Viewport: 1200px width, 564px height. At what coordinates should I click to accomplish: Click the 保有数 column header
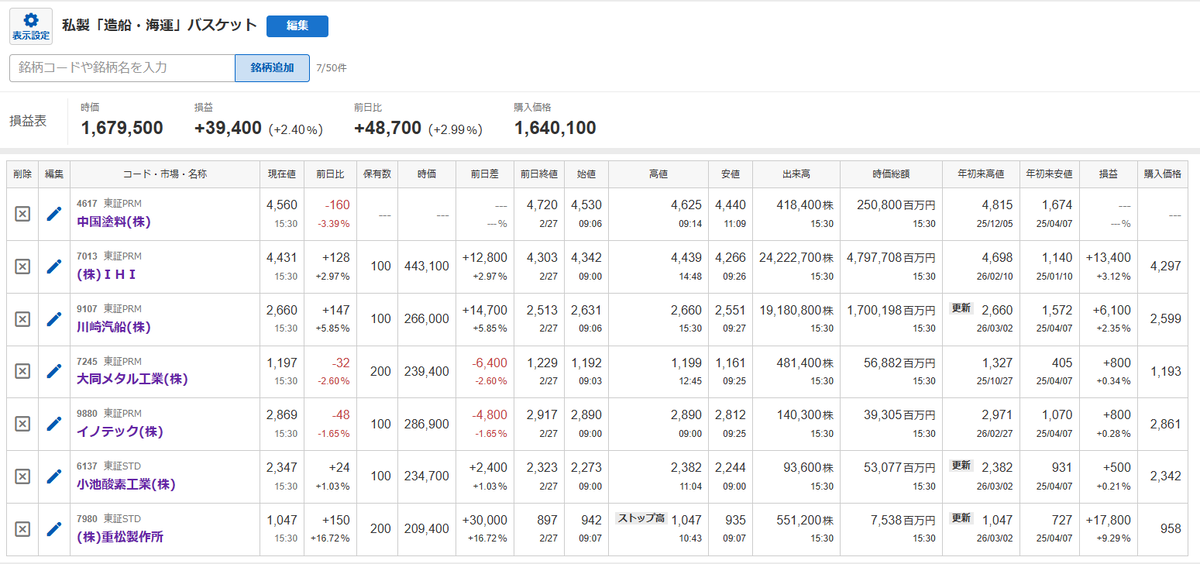pyautogui.click(x=375, y=174)
